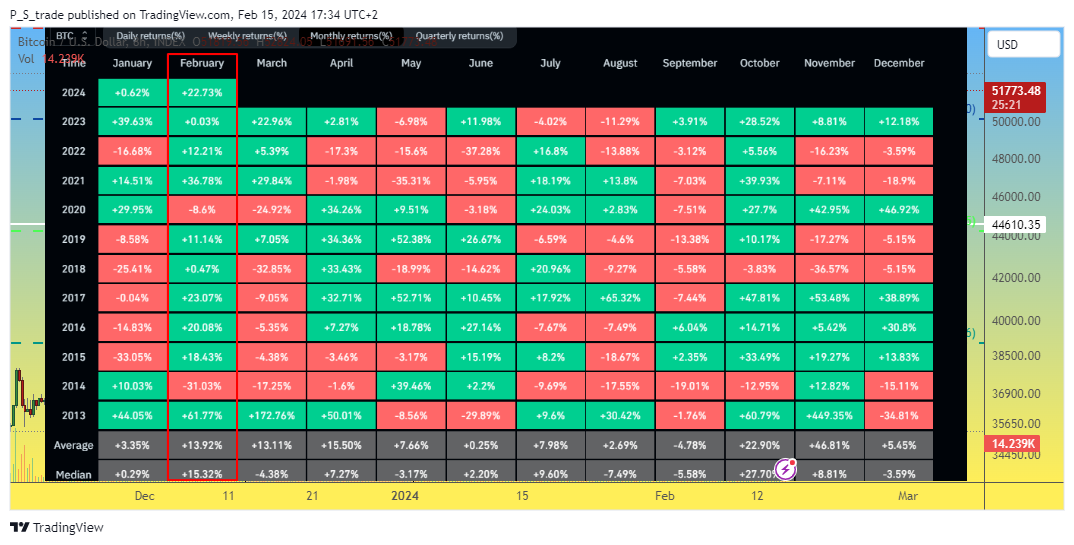The image size is (1074, 545).
Task: Click the red 14.239K volume label on price axis
Action: click(1014, 444)
